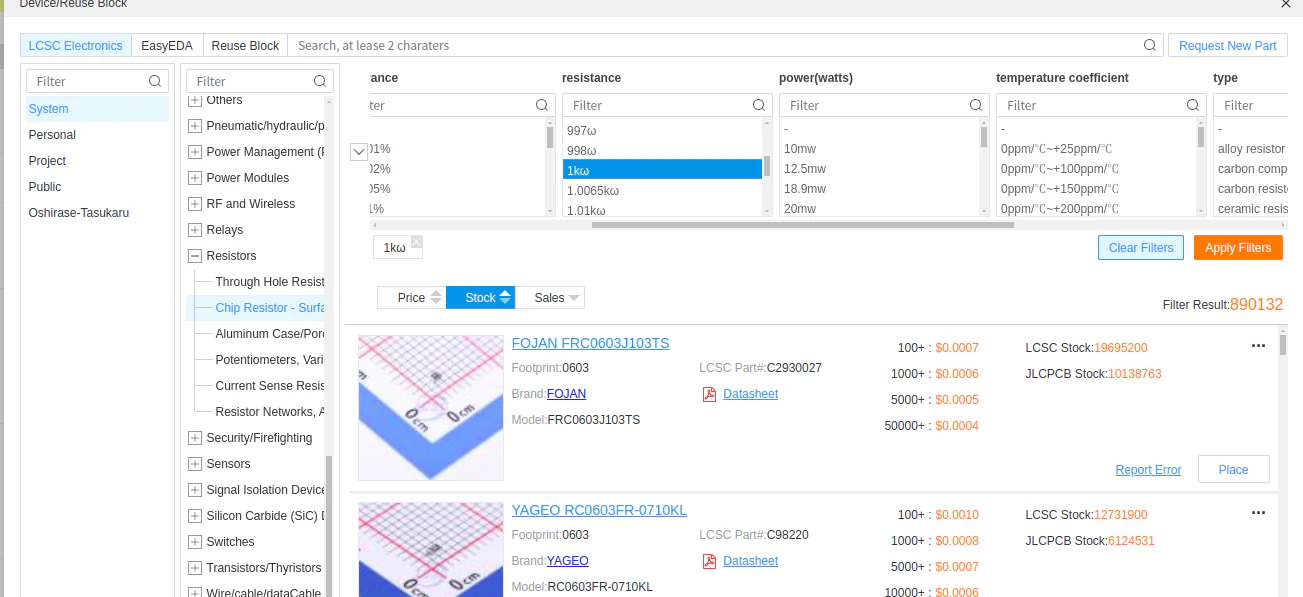Collapse the Resistors category
Viewport: 1303px width, 597px height.
[x=195, y=256]
